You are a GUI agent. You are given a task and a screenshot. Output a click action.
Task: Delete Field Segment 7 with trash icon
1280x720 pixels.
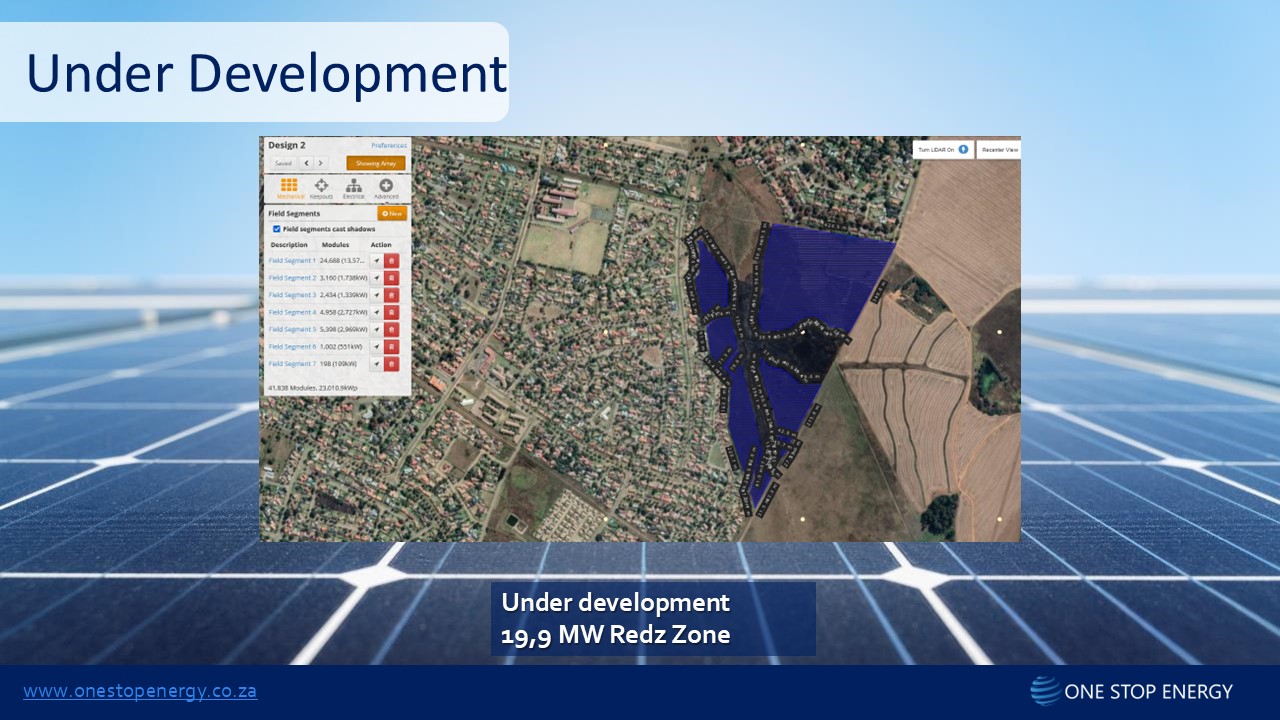pos(391,364)
